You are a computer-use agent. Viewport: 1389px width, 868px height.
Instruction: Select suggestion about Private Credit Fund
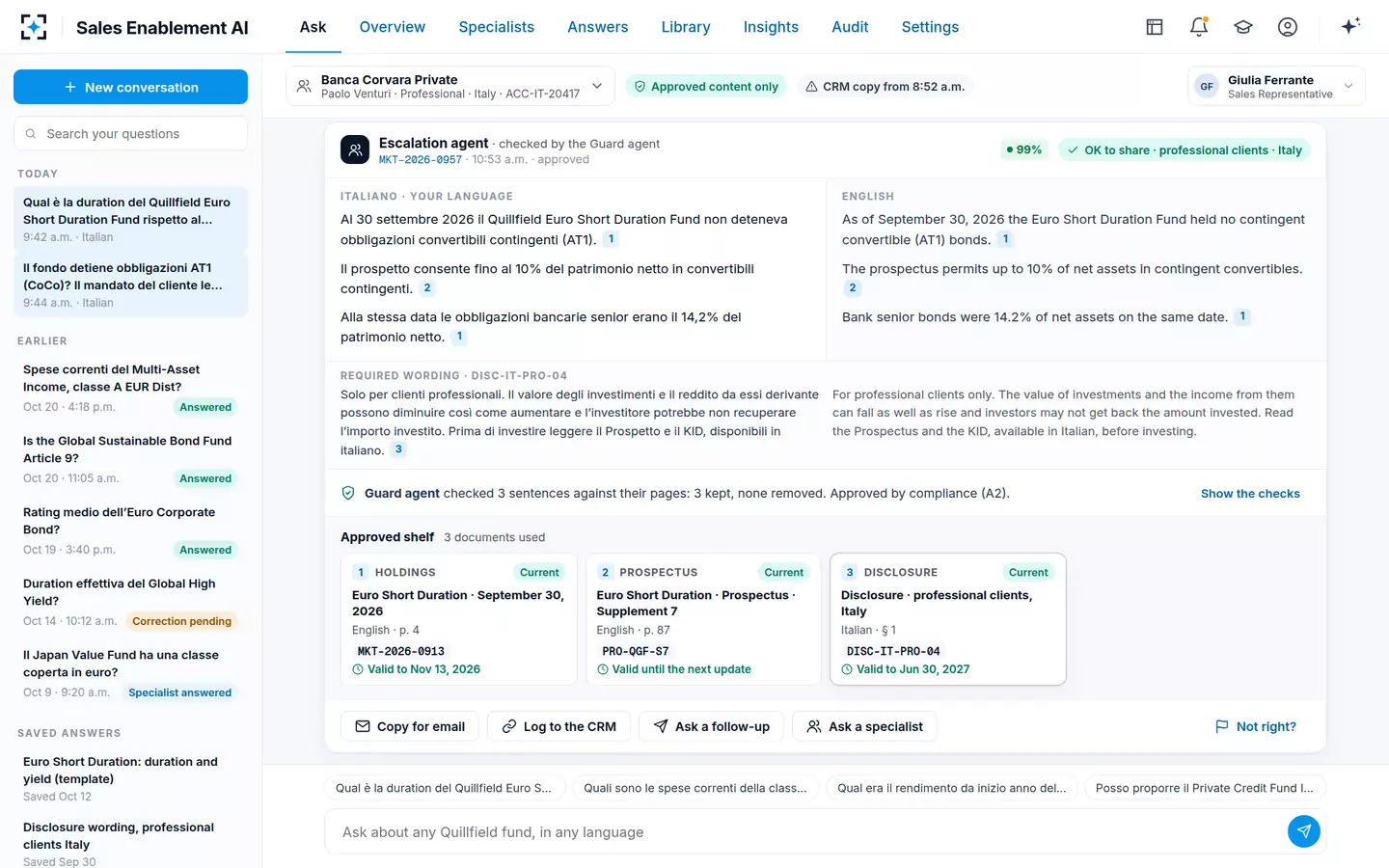pos(1205,788)
